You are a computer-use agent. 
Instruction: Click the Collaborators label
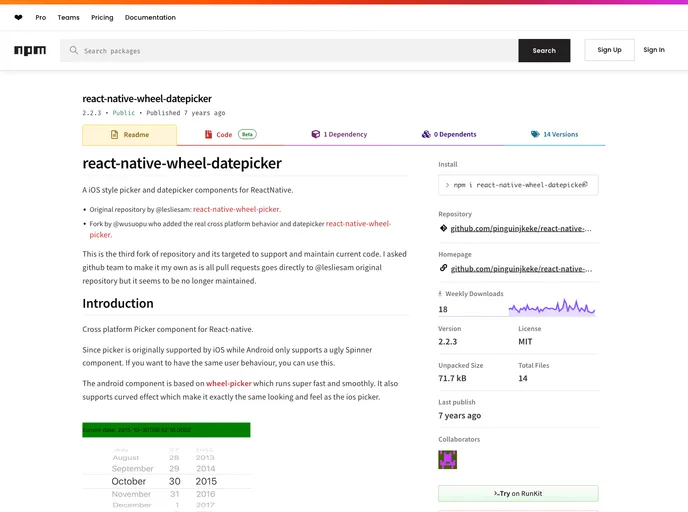tap(459, 439)
